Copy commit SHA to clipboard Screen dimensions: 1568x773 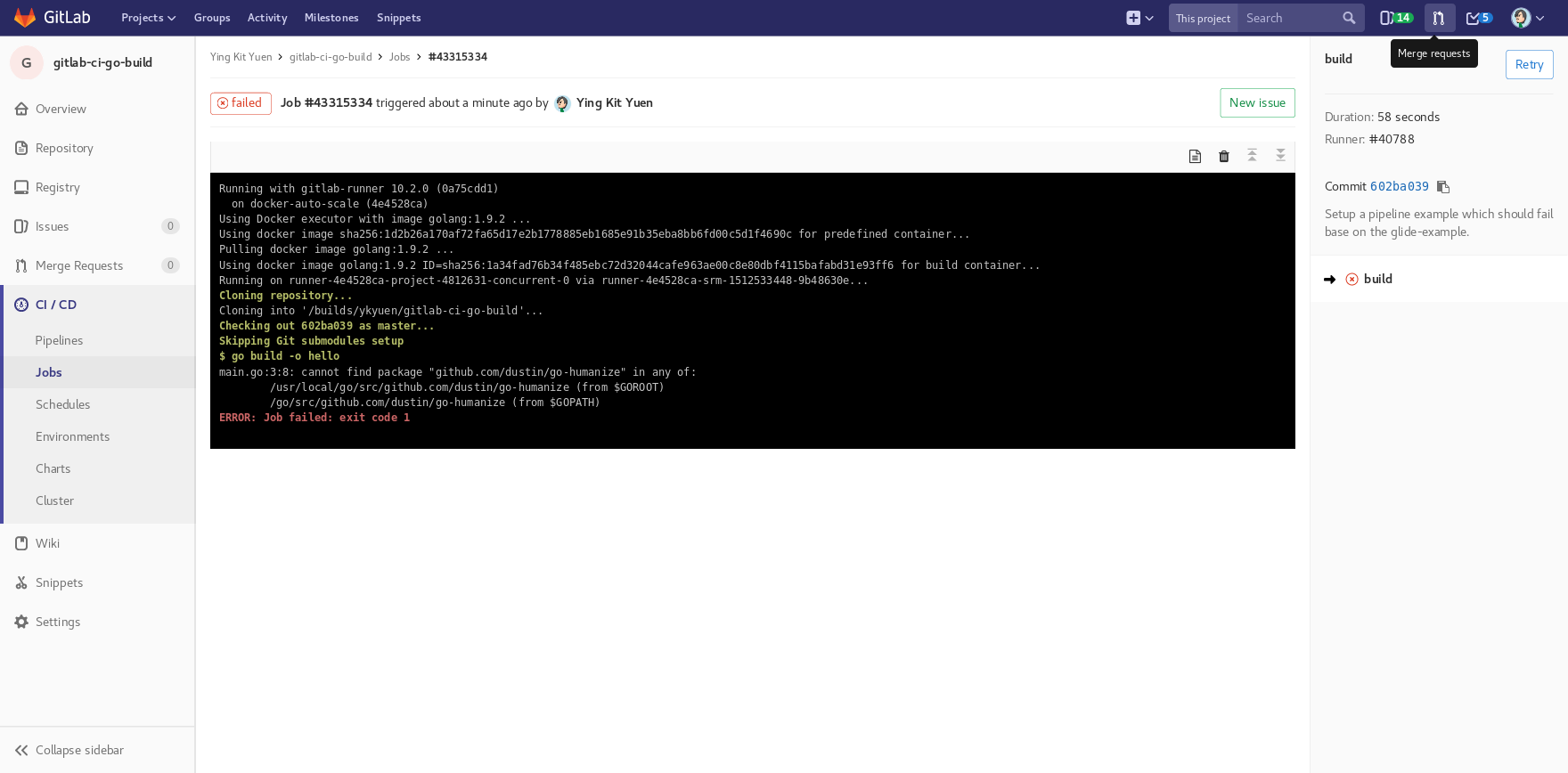click(x=1443, y=187)
